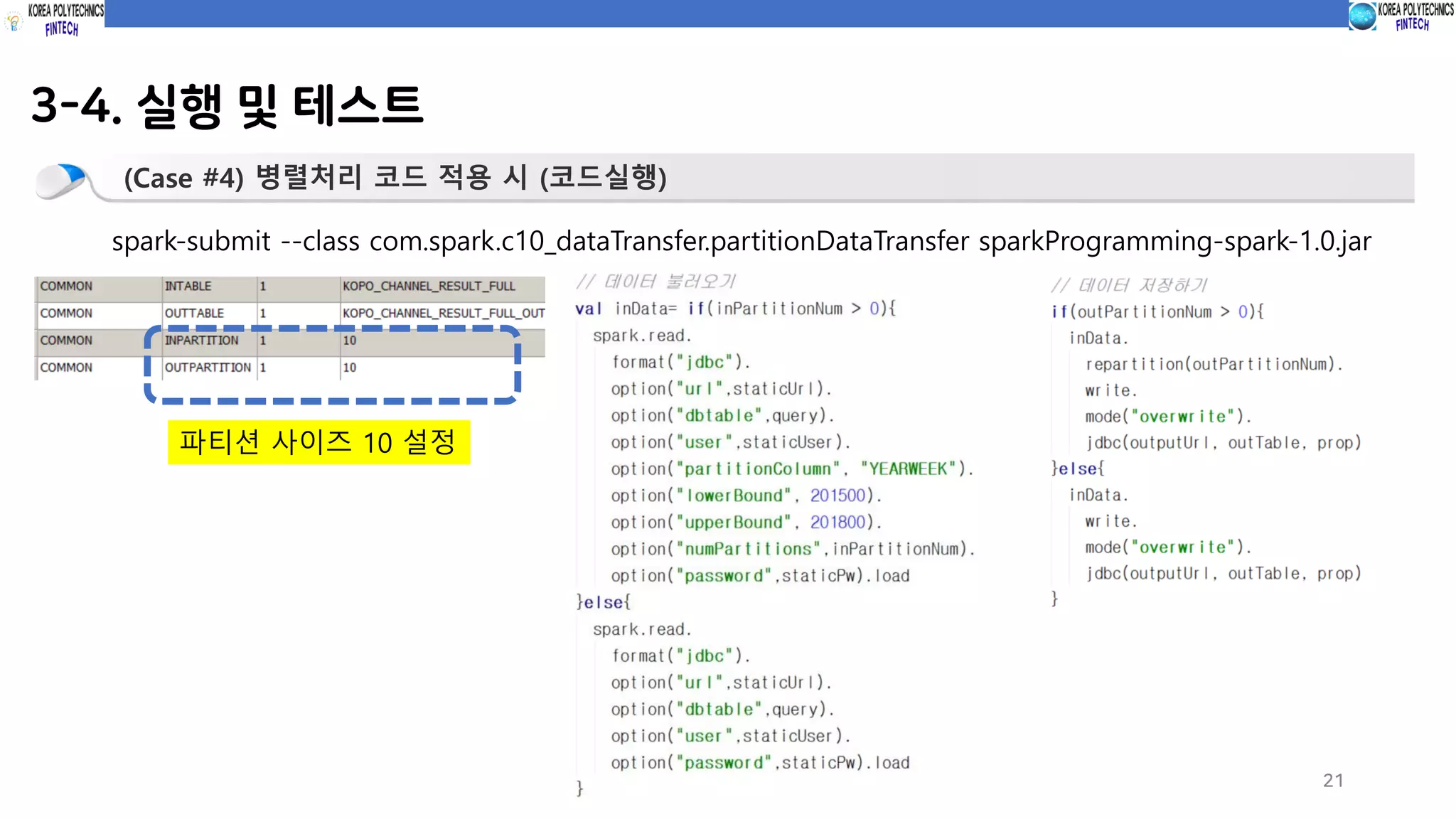Click the KOPO_CHANNEL_RESULT_FULL_OUT cell
The width and height of the screenshot is (1456, 819).
coord(443,314)
